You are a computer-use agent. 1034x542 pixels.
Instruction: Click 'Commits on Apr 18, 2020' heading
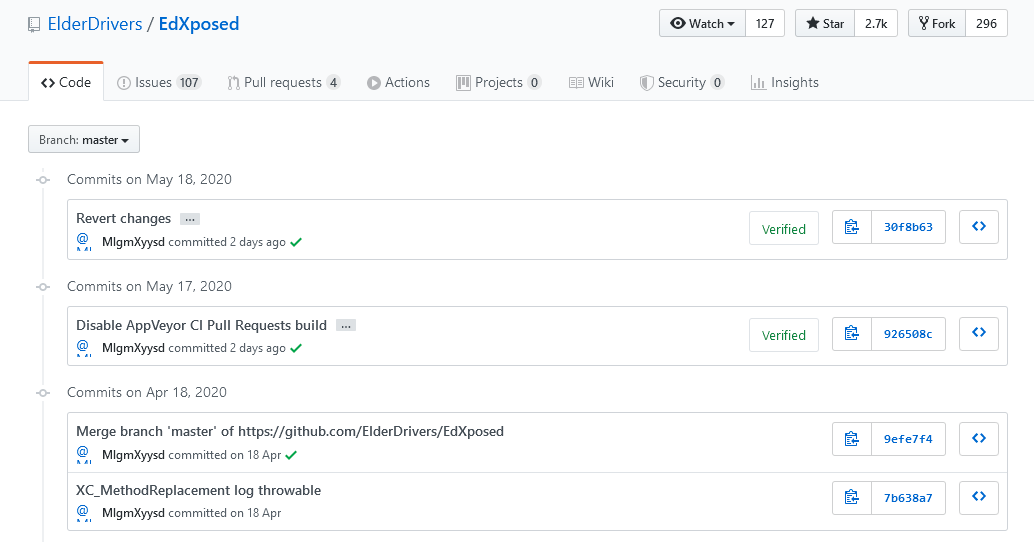point(147,392)
